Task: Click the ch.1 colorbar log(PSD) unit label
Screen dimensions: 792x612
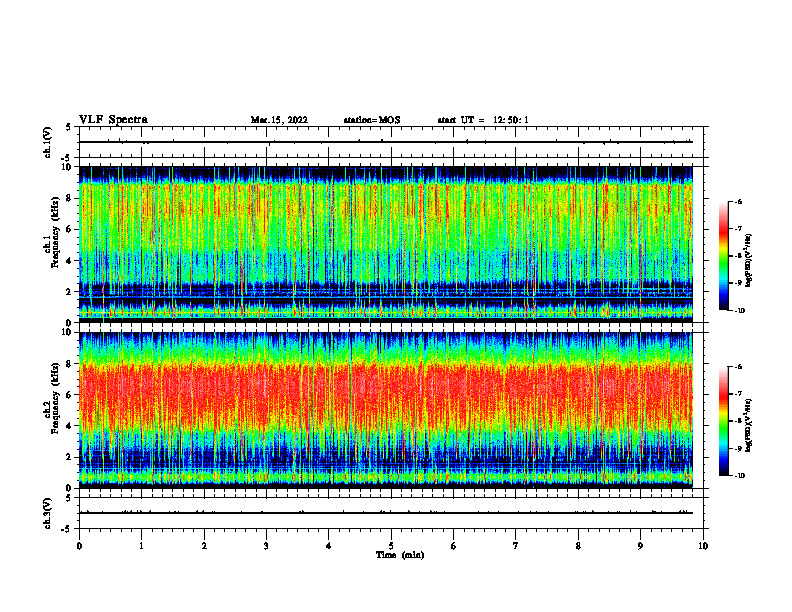Action: pos(749,261)
